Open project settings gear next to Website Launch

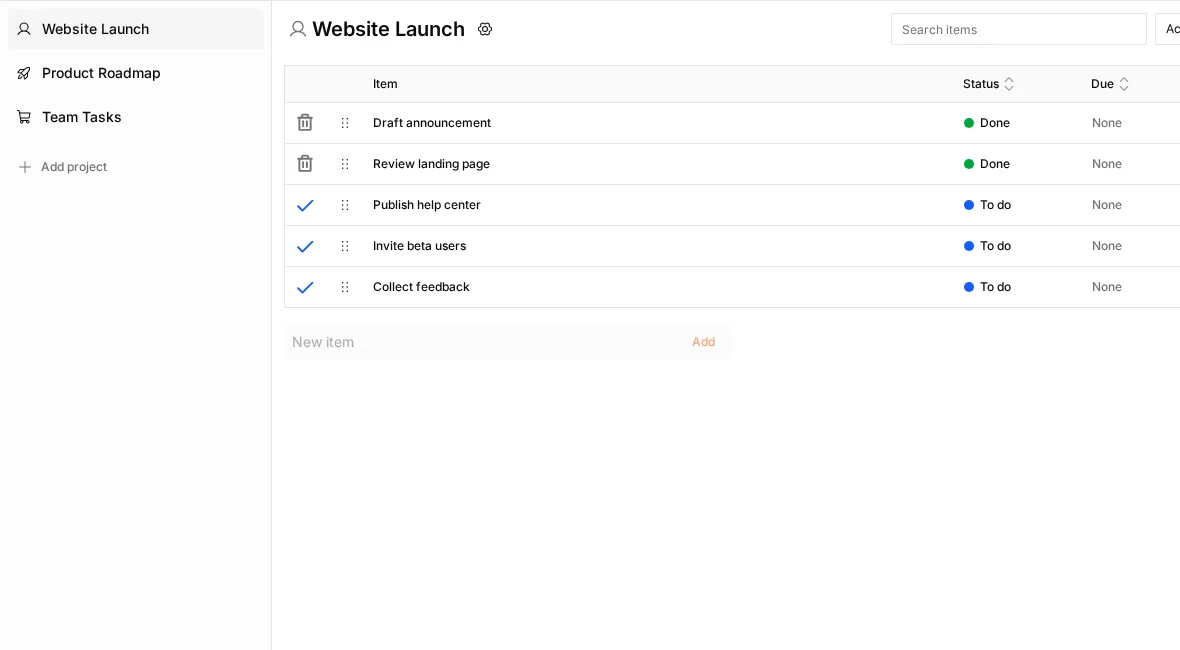point(485,29)
